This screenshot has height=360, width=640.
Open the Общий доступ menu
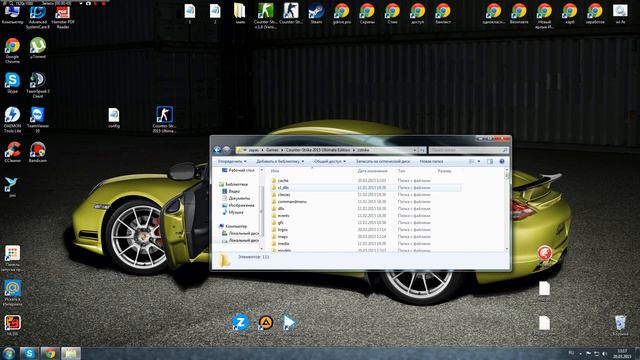point(330,162)
